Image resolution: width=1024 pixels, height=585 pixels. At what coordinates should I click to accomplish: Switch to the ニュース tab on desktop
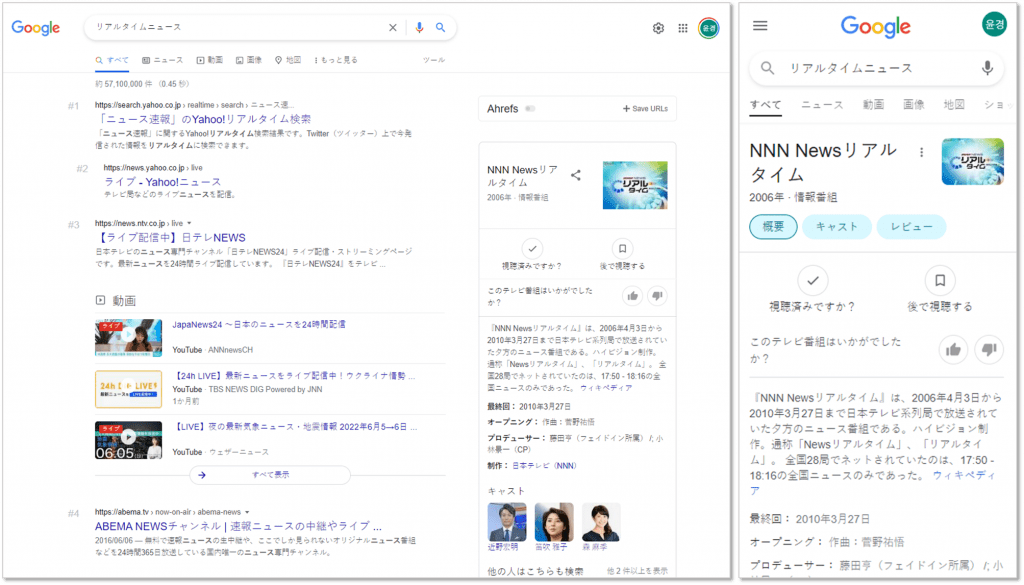(x=163, y=60)
